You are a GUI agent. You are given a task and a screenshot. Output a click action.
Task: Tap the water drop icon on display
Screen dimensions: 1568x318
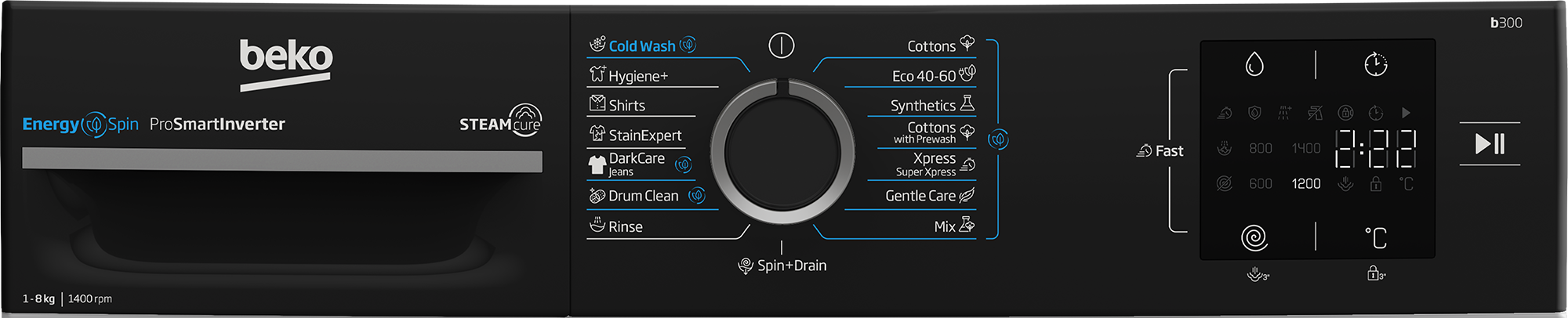click(x=1254, y=64)
